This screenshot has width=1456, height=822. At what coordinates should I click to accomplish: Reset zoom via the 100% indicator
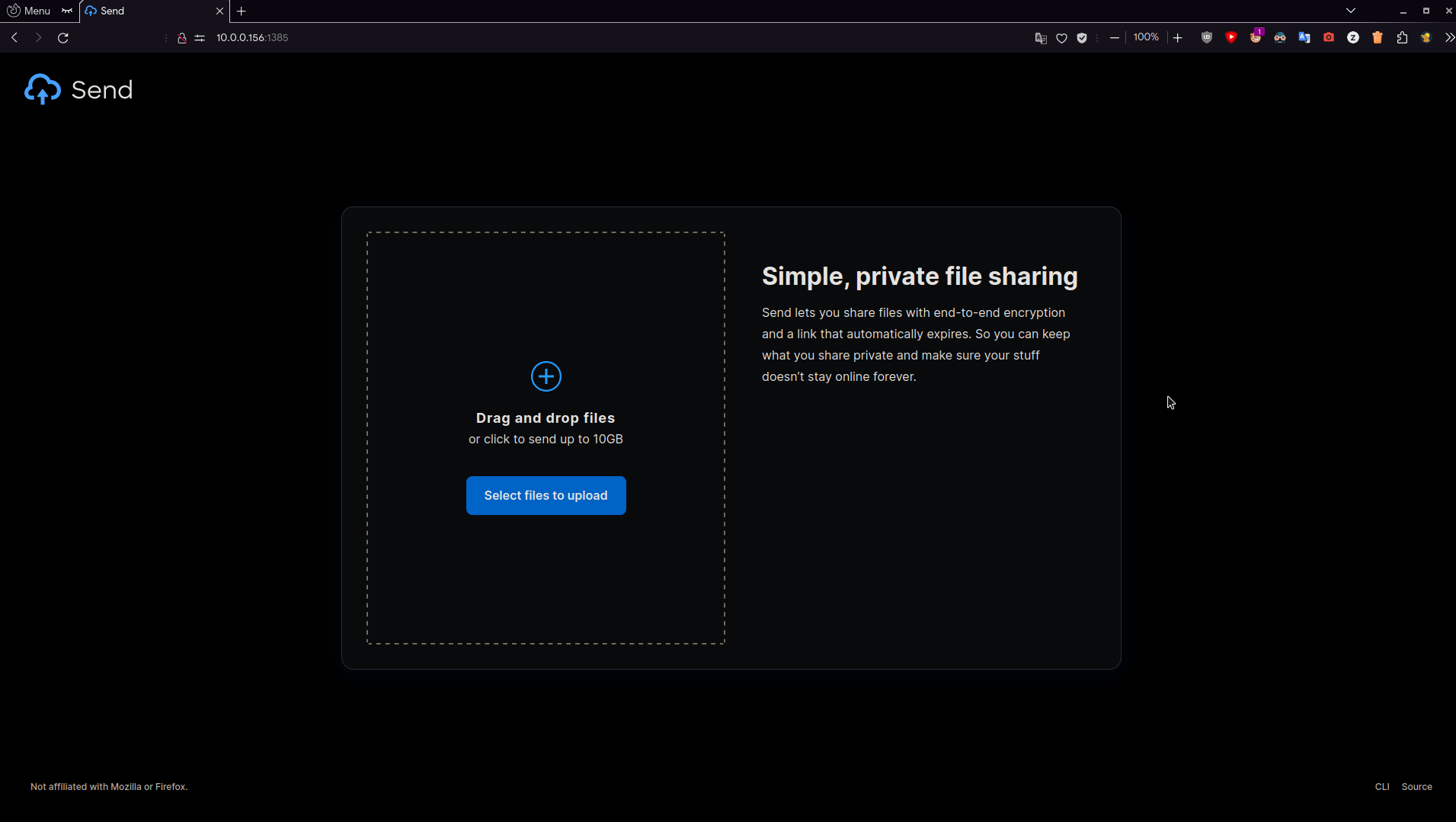pos(1146,37)
